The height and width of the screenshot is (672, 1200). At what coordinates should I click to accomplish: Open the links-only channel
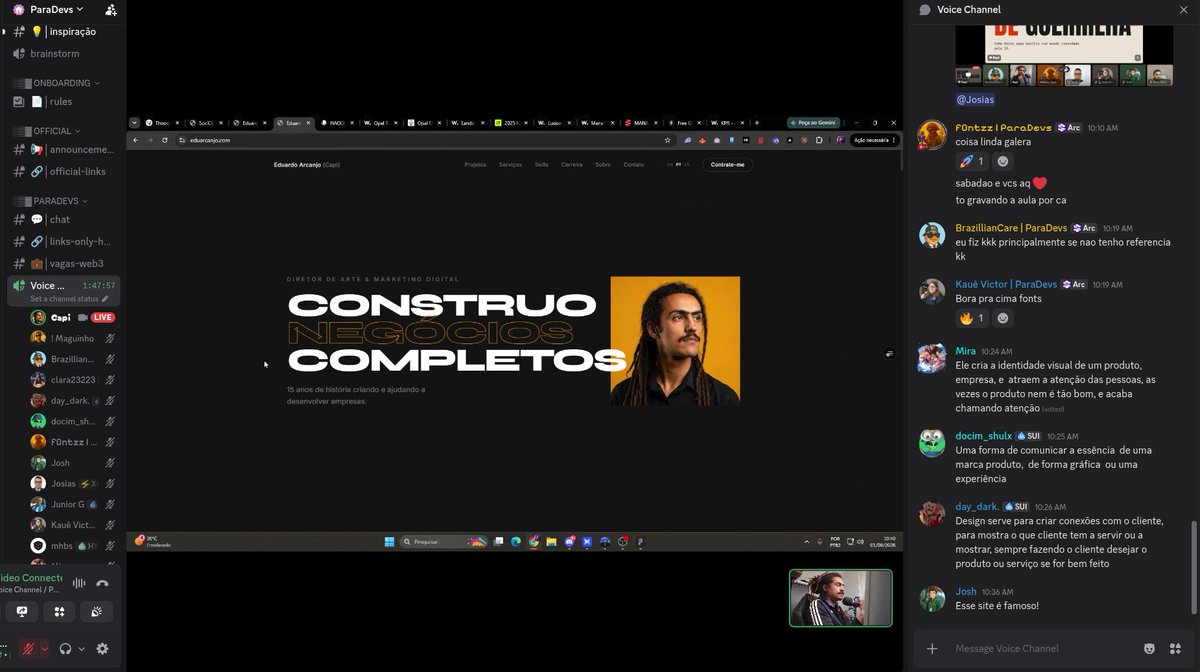tap(64, 242)
